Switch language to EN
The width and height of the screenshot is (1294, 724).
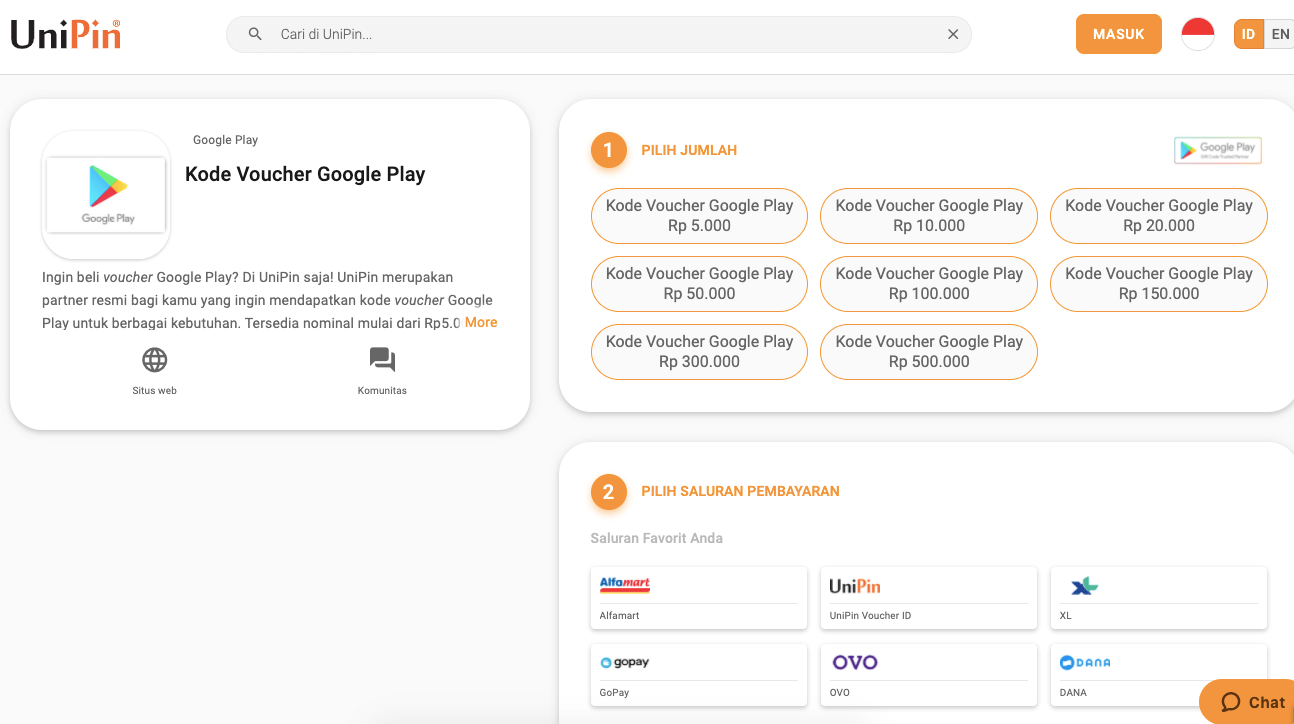pos(1279,34)
